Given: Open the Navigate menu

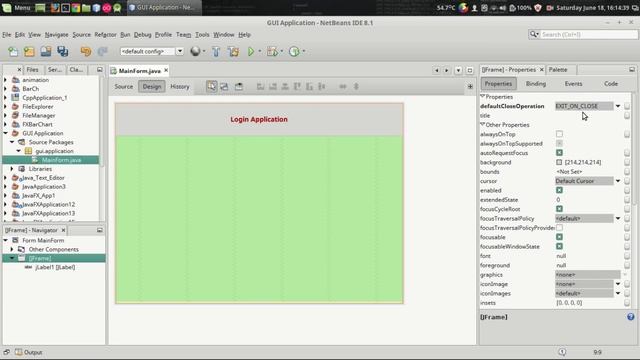Looking at the screenshot, I should [x=56, y=35].
